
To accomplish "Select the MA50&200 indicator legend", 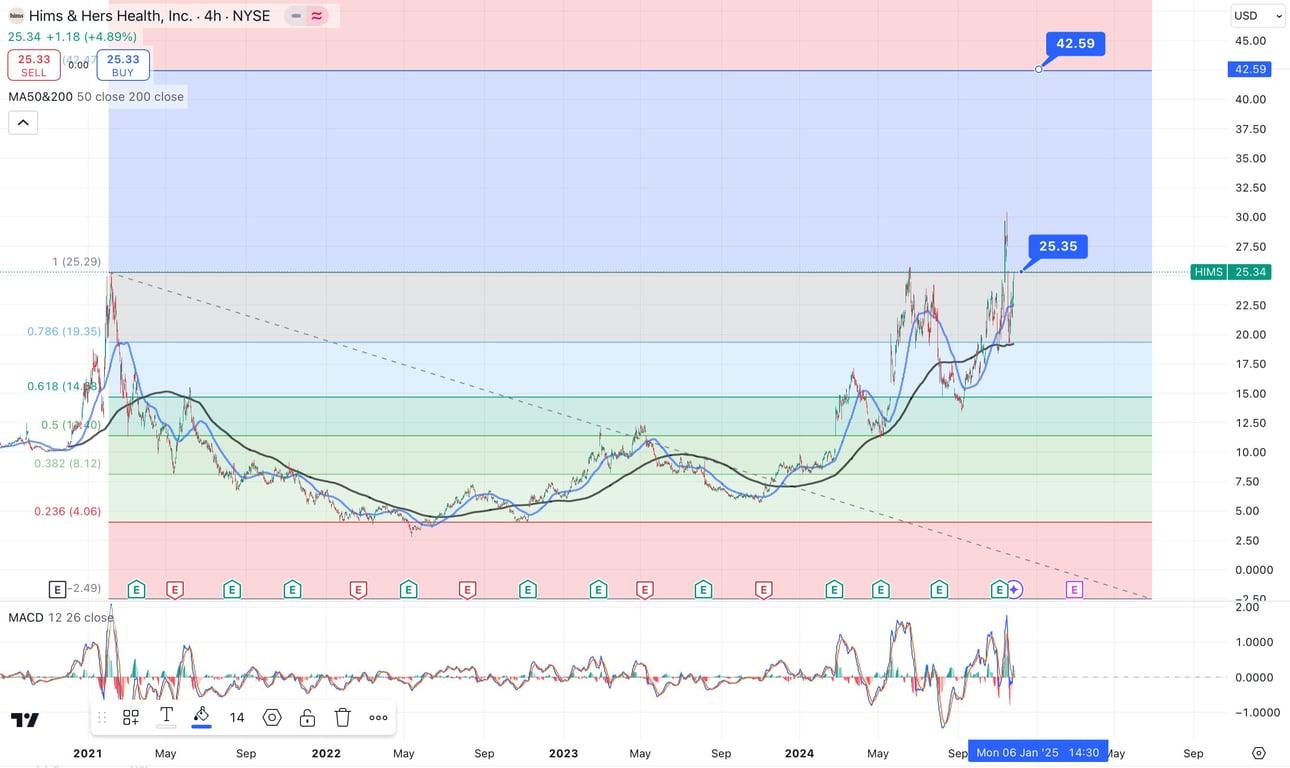I will pyautogui.click(x=96, y=97).
